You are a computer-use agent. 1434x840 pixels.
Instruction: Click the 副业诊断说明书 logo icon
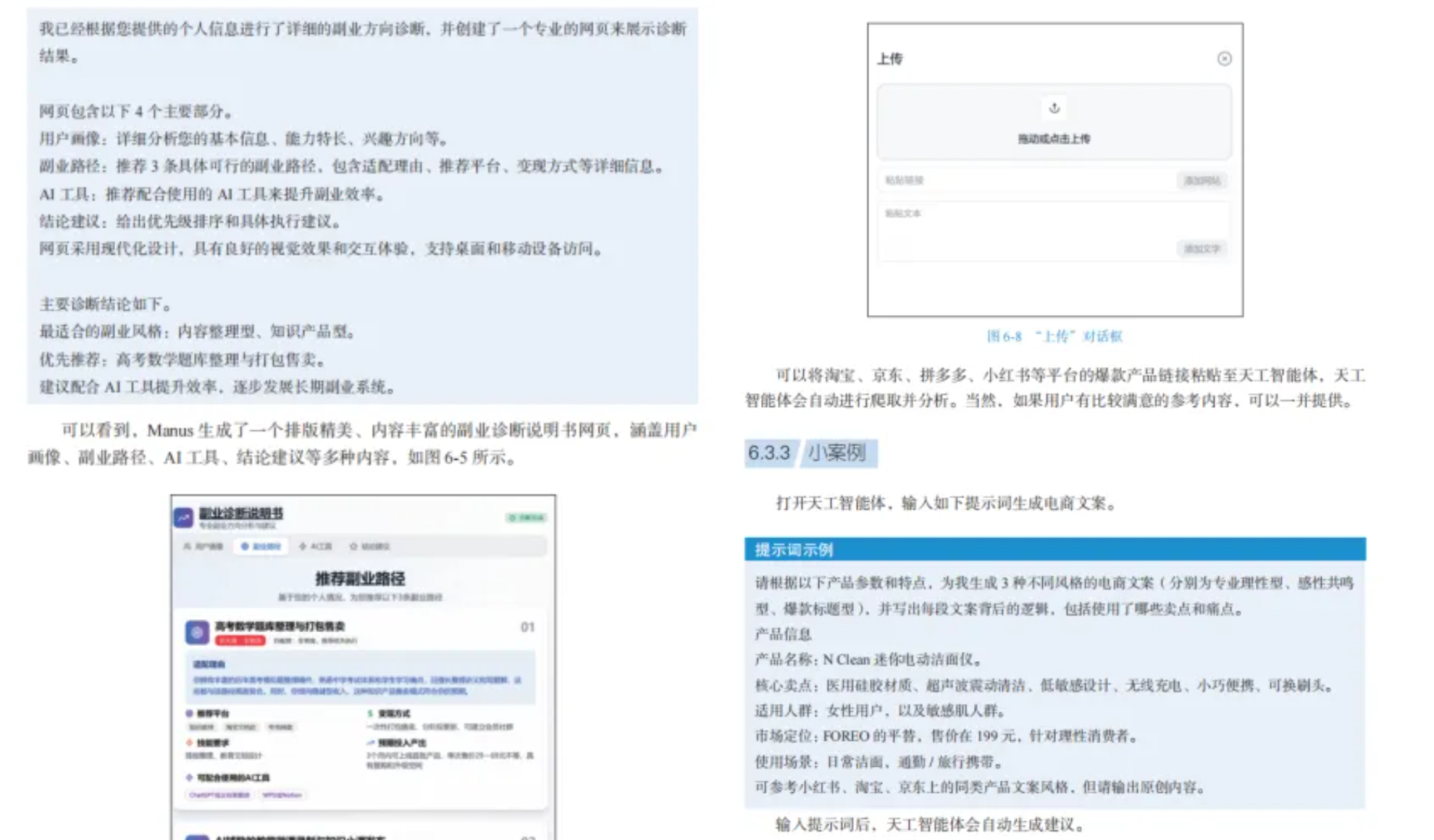(184, 517)
